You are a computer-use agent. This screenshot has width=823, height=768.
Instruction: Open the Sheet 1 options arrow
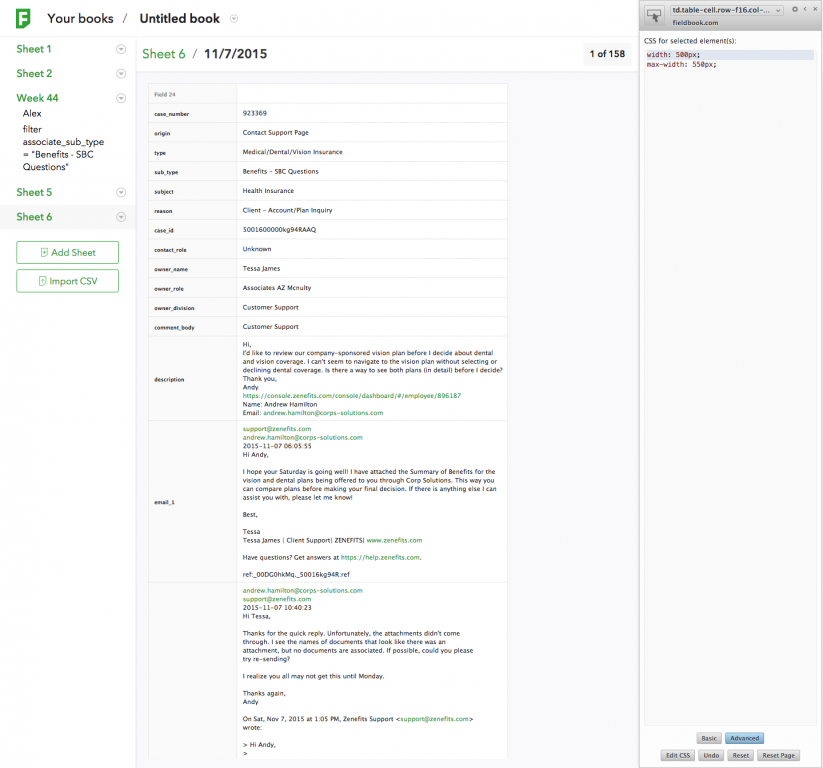tap(121, 49)
